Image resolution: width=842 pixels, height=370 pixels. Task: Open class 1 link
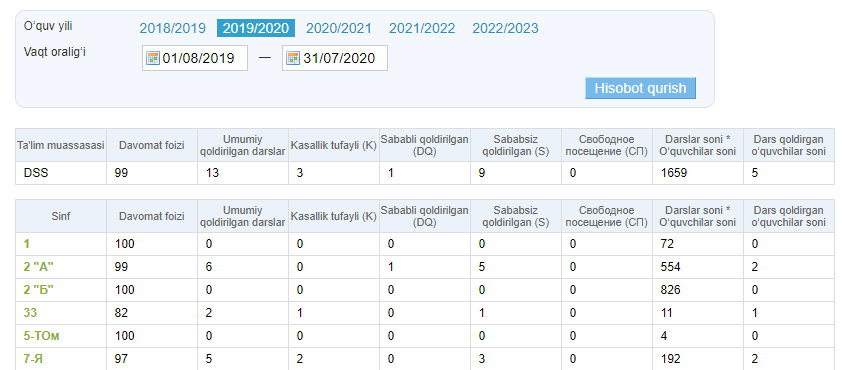point(26,244)
